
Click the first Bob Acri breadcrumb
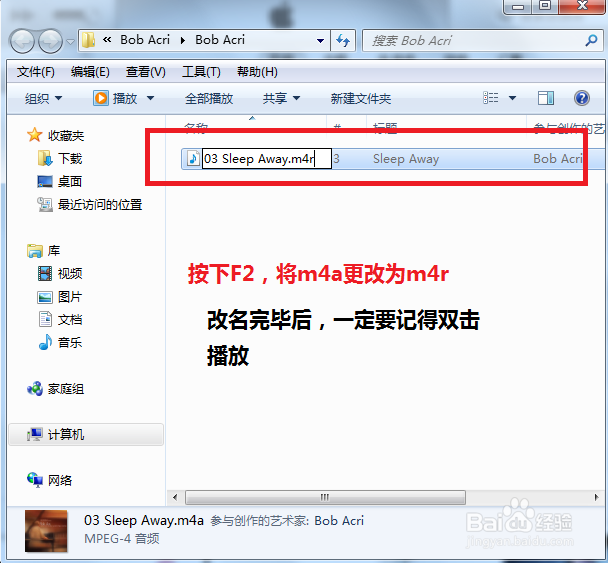coord(145,40)
